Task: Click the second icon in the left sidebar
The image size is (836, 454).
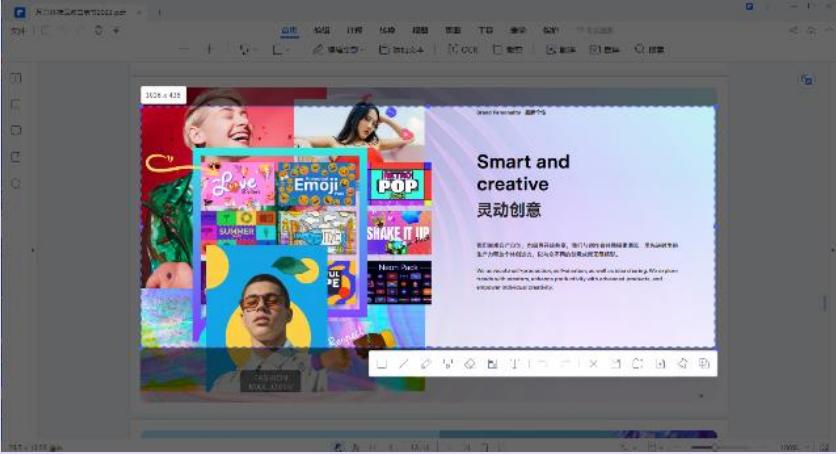Action: click(x=16, y=104)
